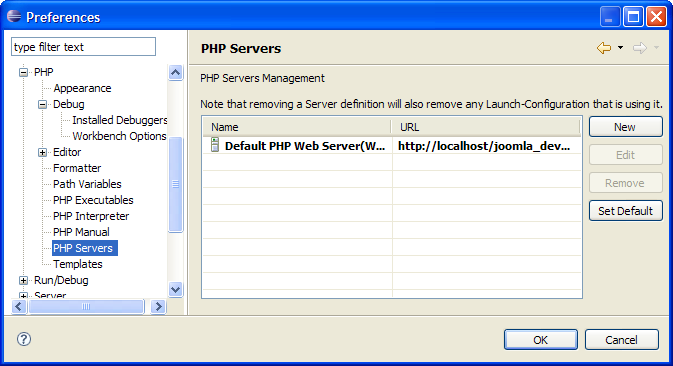Image resolution: width=673 pixels, height=366 pixels.
Task: Expand the Run/Debug tree node
Action: (x=23, y=281)
